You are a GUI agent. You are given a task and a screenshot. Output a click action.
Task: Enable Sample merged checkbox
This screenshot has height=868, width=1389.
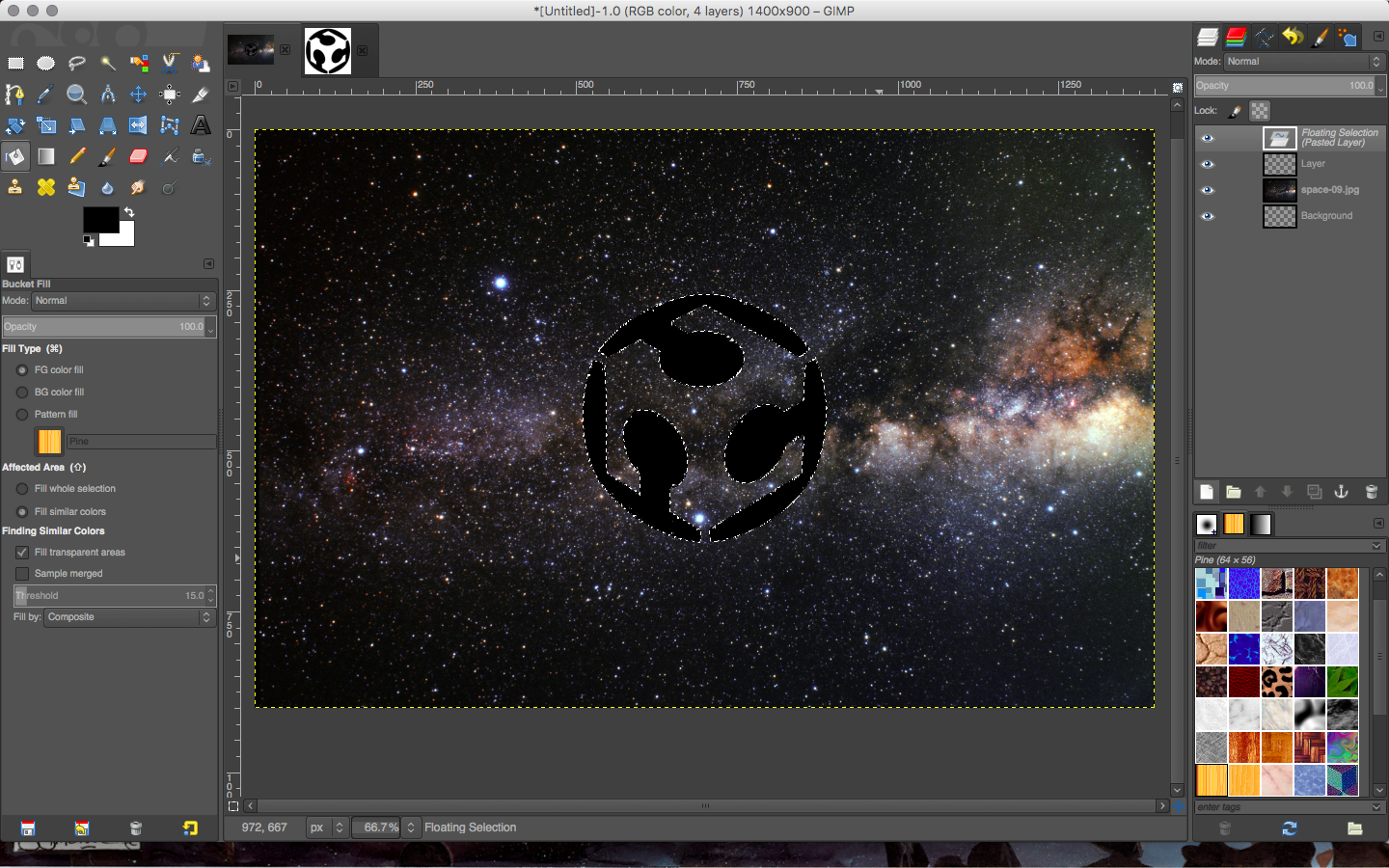coord(22,574)
